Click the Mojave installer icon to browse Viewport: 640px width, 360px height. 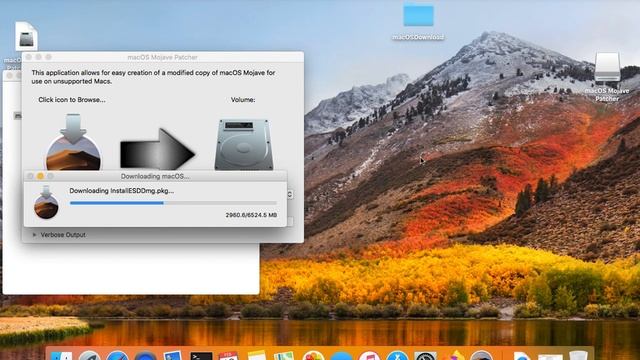pyautogui.click(x=73, y=142)
